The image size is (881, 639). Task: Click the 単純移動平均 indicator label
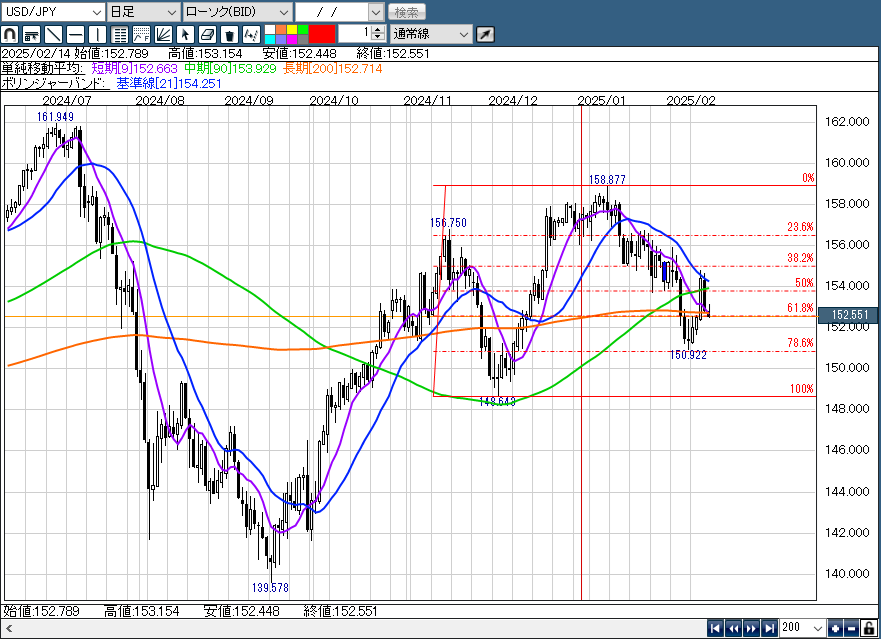click(x=43, y=68)
